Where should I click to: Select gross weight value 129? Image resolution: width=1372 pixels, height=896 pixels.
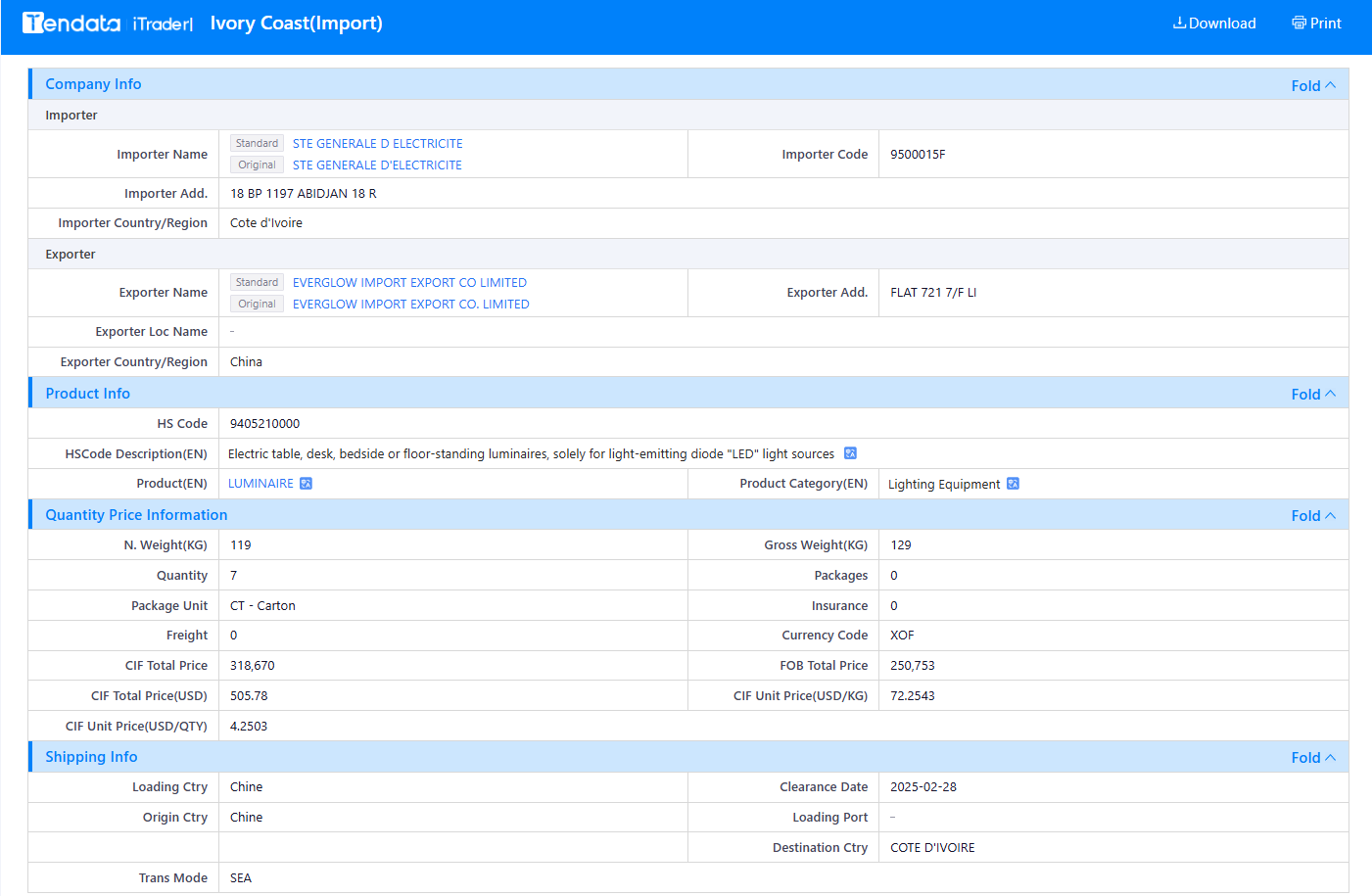[901, 544]
